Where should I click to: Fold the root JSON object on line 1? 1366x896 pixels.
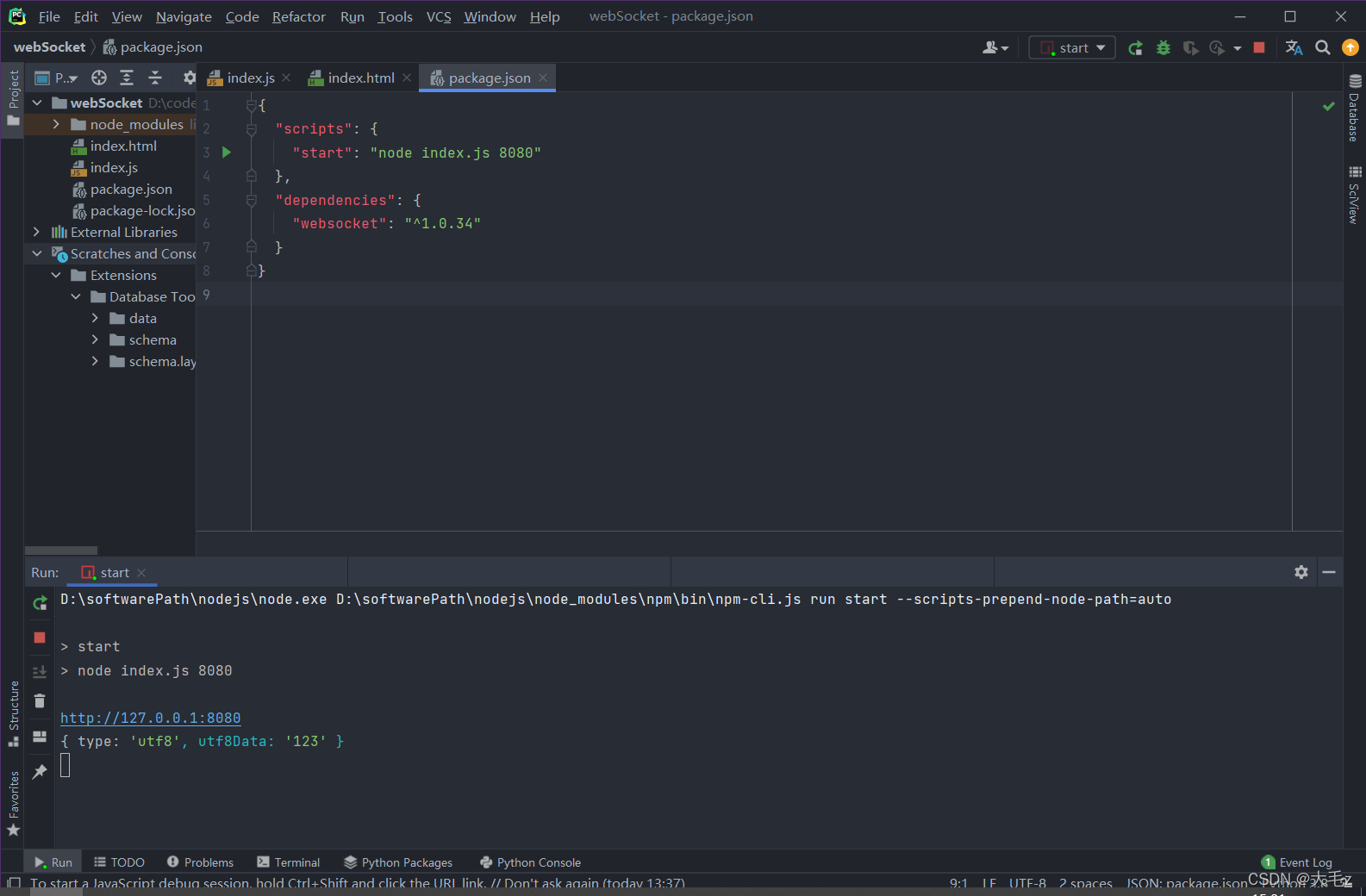pos(252,105)
